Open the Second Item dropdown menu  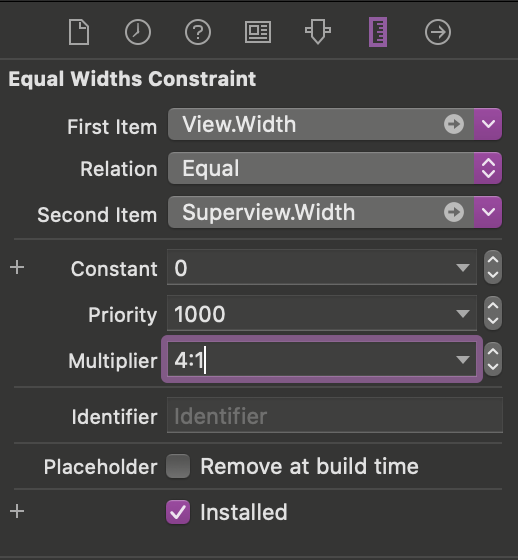[488, 212]
